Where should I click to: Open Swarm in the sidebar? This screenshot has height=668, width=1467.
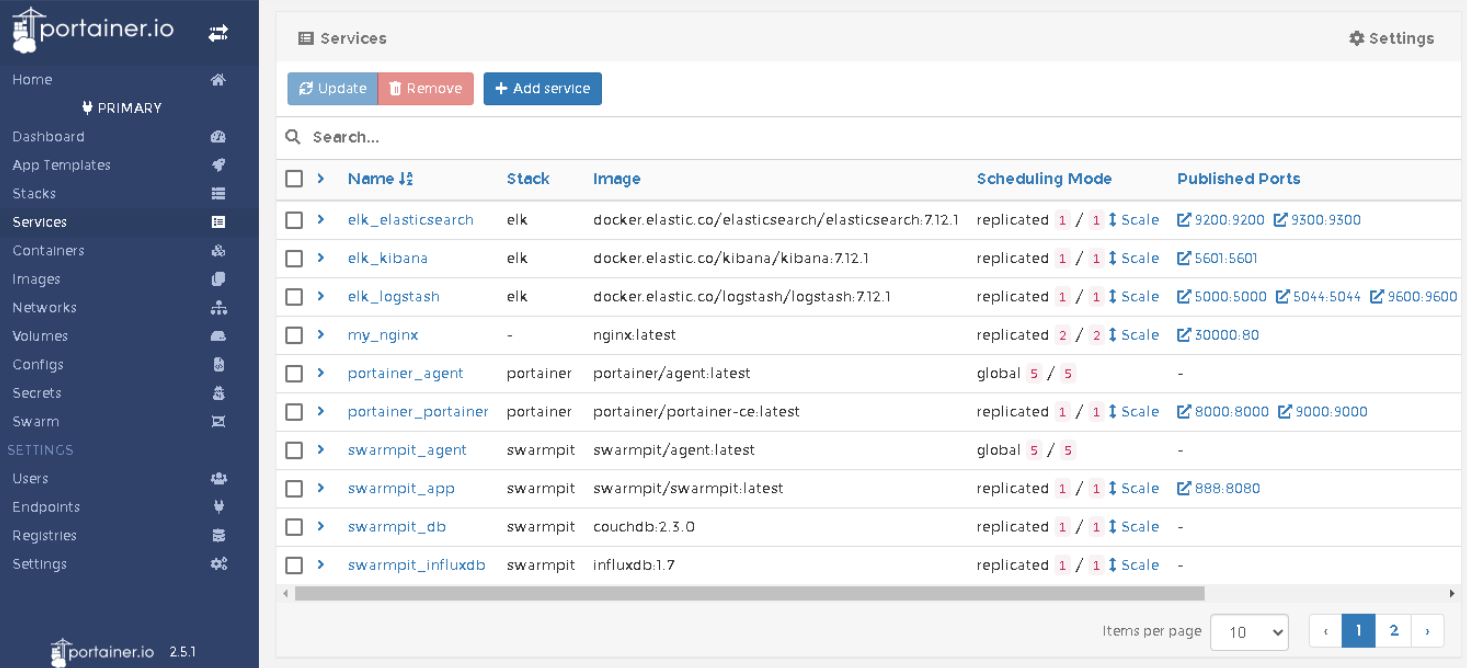[35, 422]
